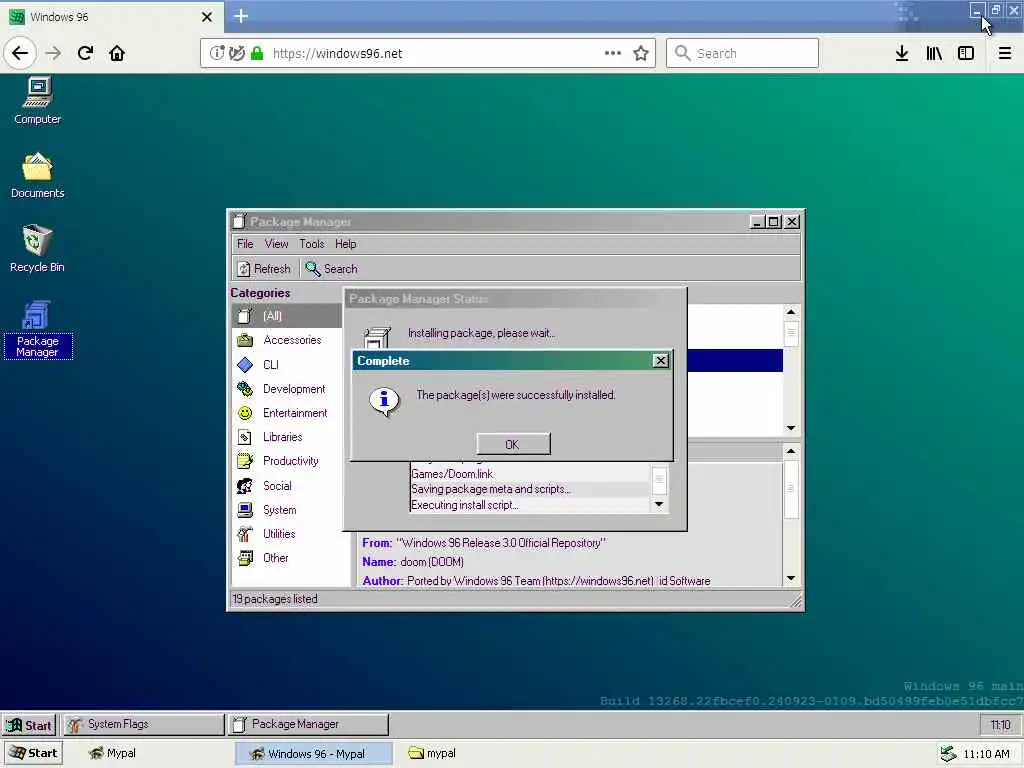Image resolution: width=1024 pixels, height=768 pixels.
Task: Click the host Start button
Action: coord(33,753)
